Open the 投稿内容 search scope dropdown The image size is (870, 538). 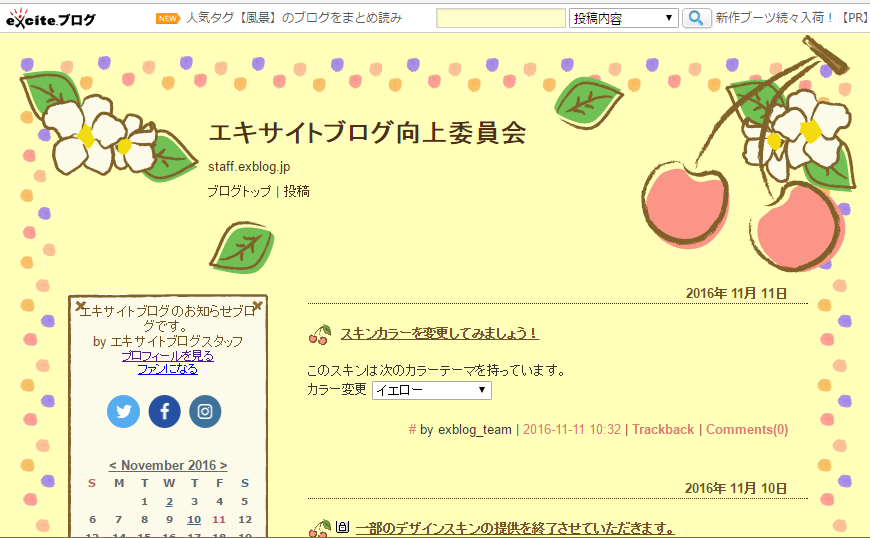click(x=623, y=18)
